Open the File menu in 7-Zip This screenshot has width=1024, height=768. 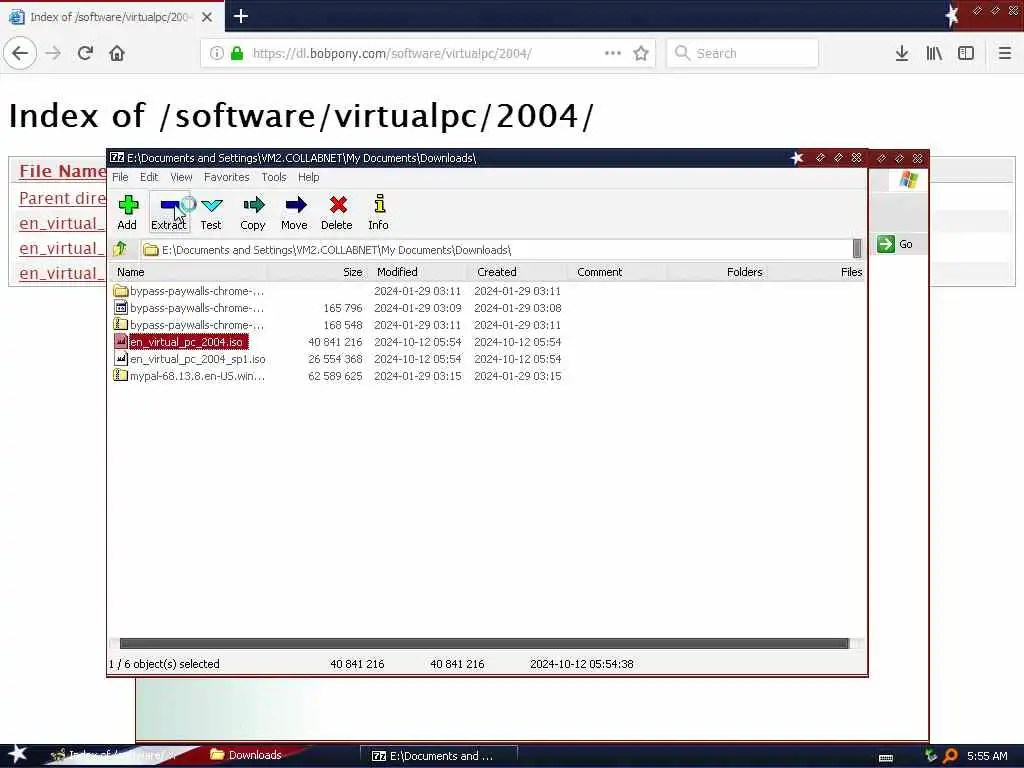120,177
